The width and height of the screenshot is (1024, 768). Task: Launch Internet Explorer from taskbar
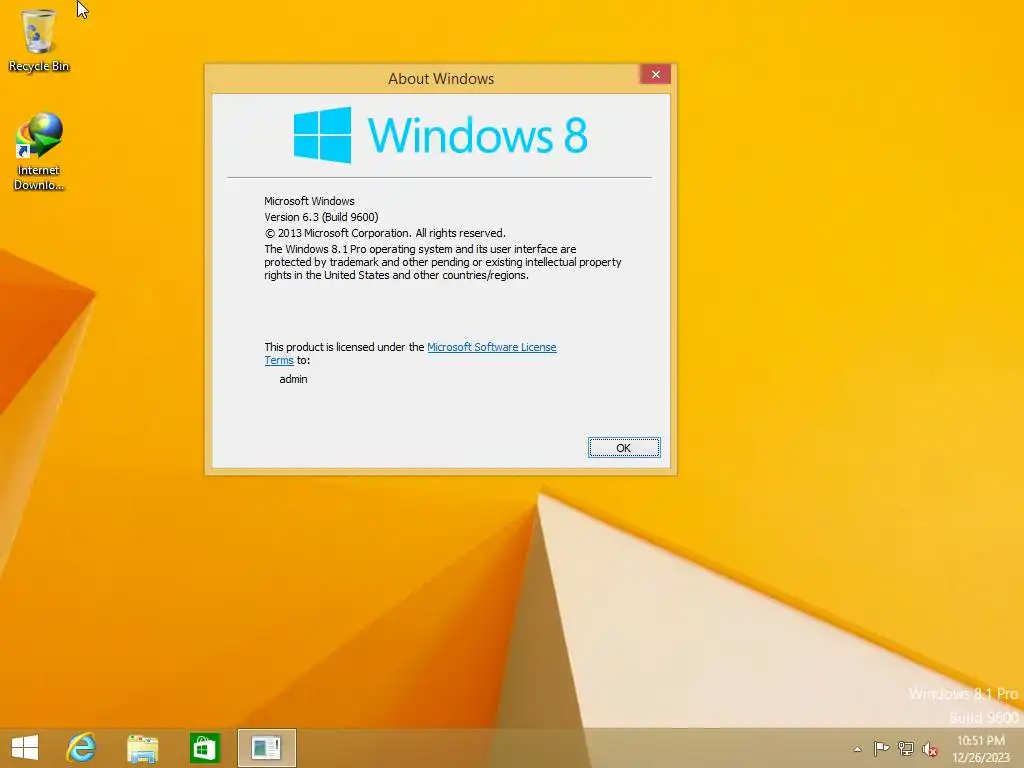(82, 748)
